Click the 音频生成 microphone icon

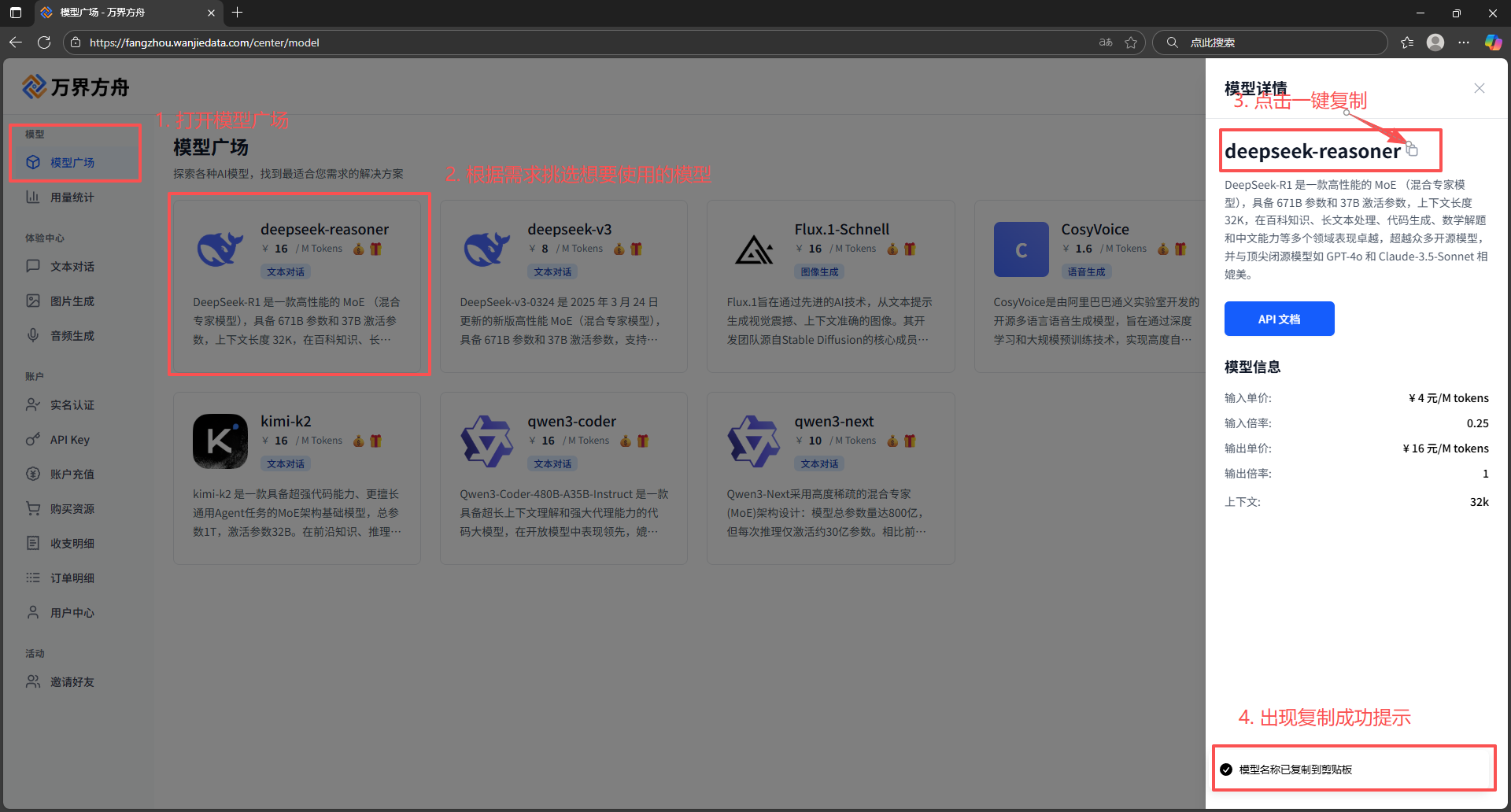click(33, 335)
